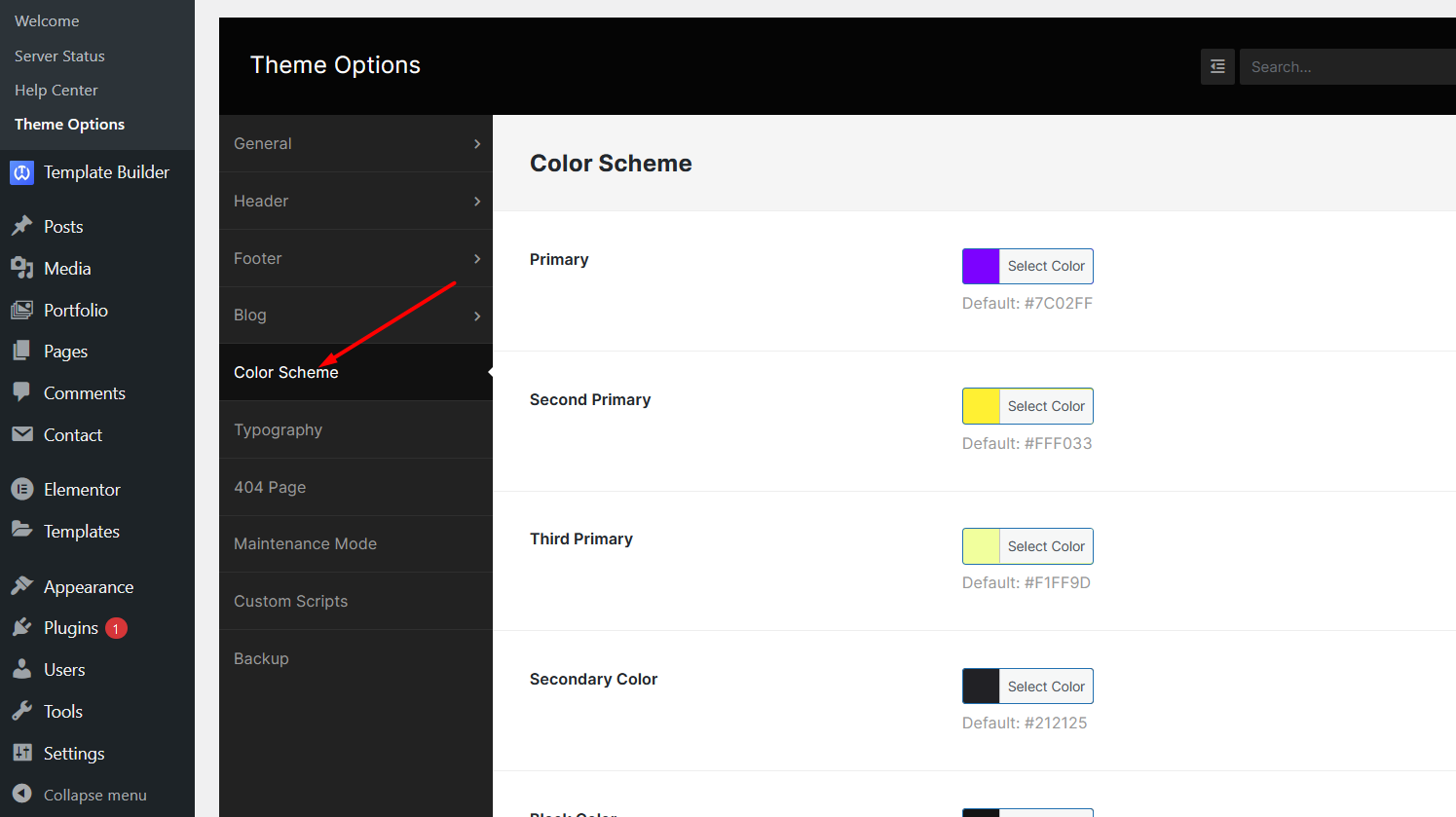Viewport: 1456px width, 817px height.
Task: Open the Blog options tab
Action: 355,316
